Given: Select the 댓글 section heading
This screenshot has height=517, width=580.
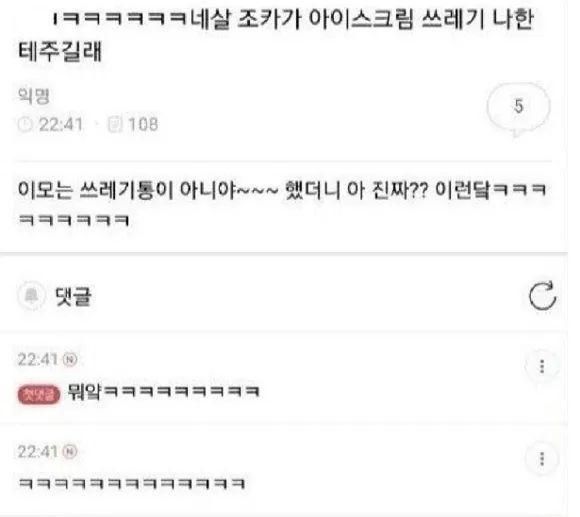Looking at the screenshot, I should (73, 296).
